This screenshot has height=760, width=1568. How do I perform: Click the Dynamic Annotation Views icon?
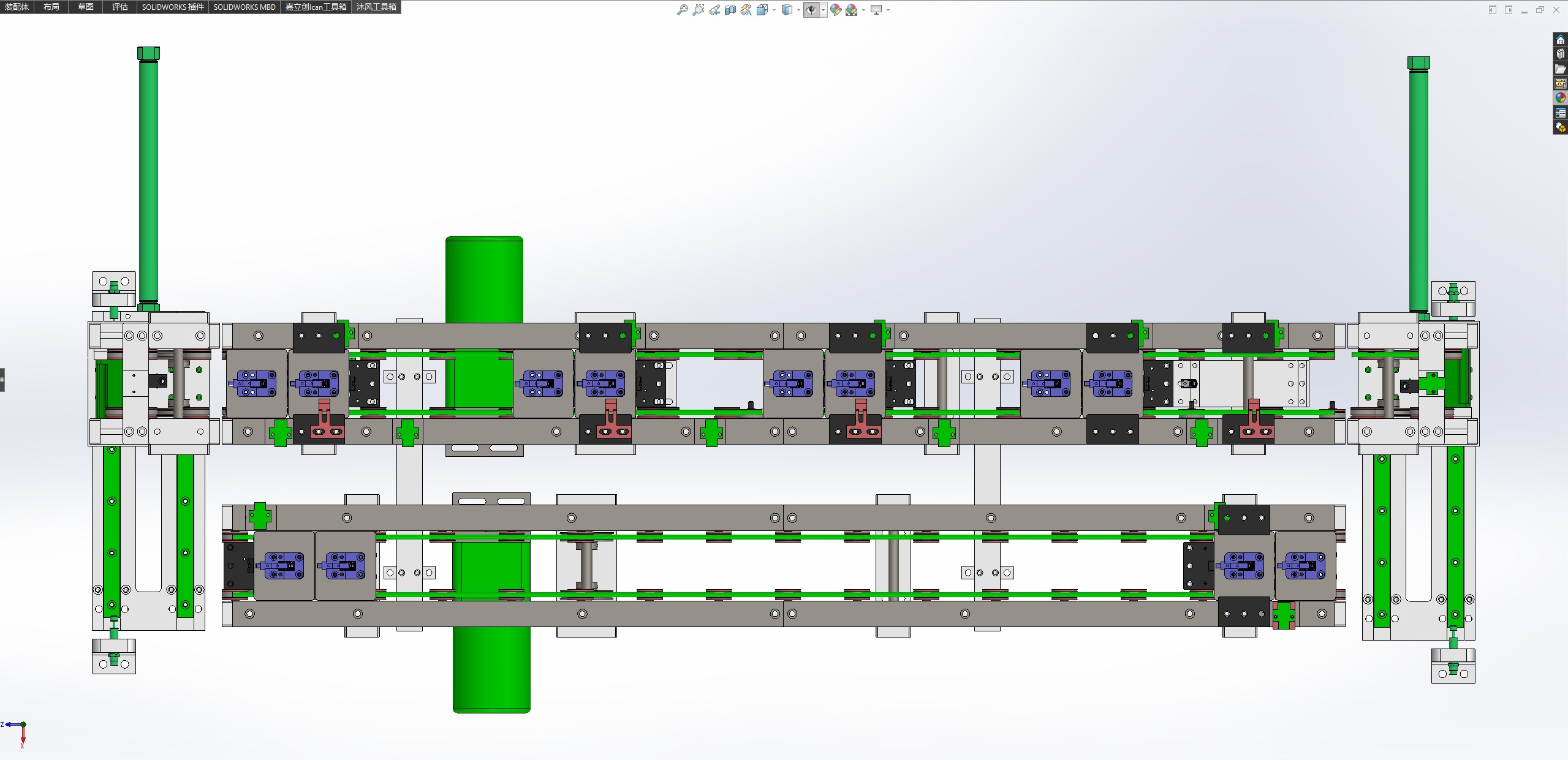tap(746, 10)
